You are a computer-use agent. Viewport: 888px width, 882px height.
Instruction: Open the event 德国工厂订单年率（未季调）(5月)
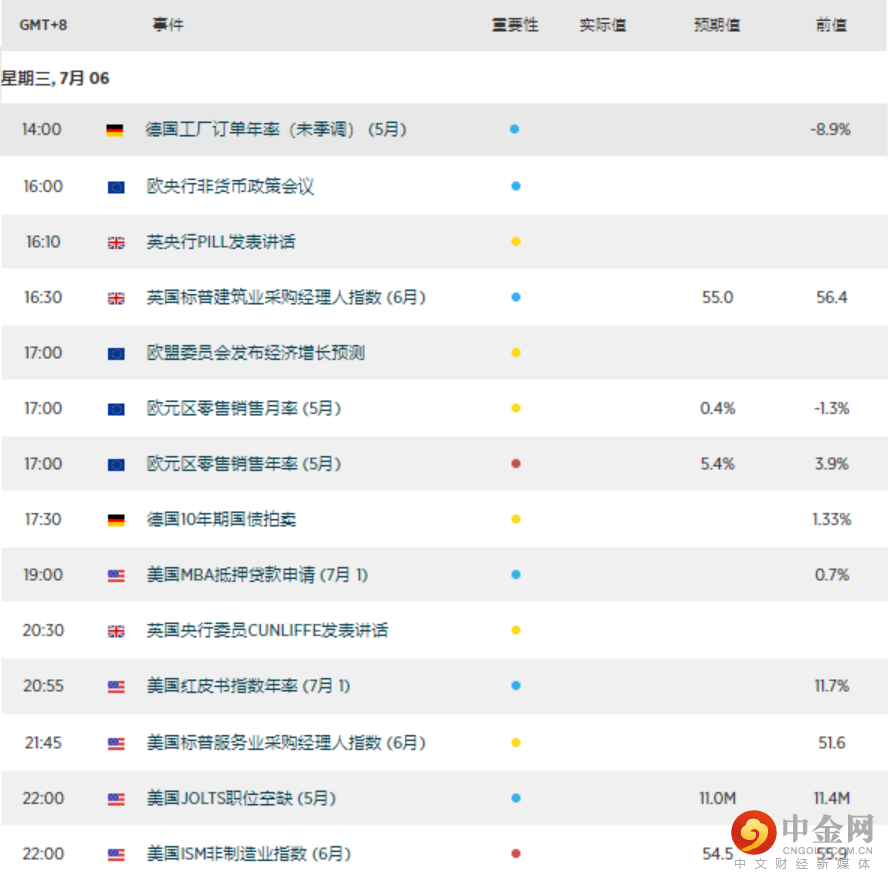point(276,130)
